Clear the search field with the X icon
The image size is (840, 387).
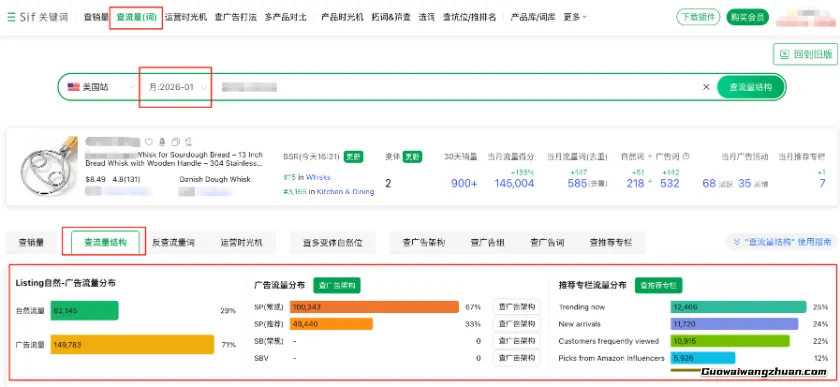coord(706,87)
